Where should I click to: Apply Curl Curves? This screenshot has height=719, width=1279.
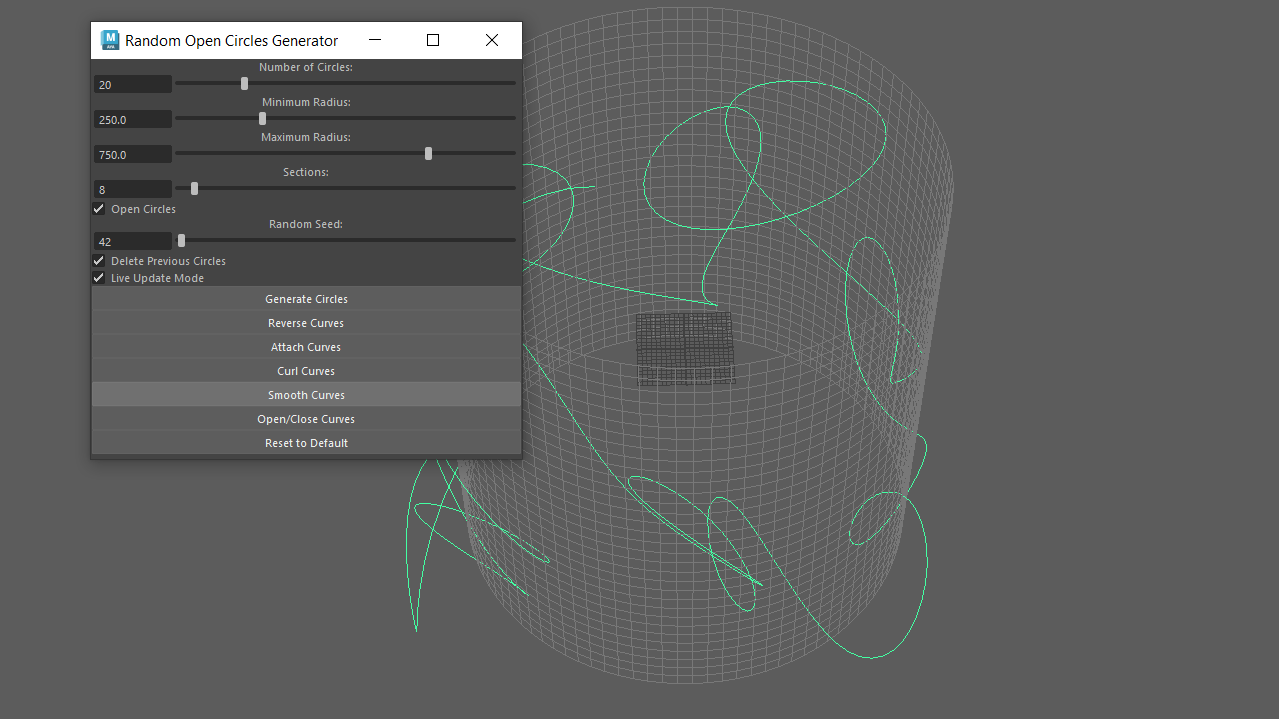[x=305, y=370]
